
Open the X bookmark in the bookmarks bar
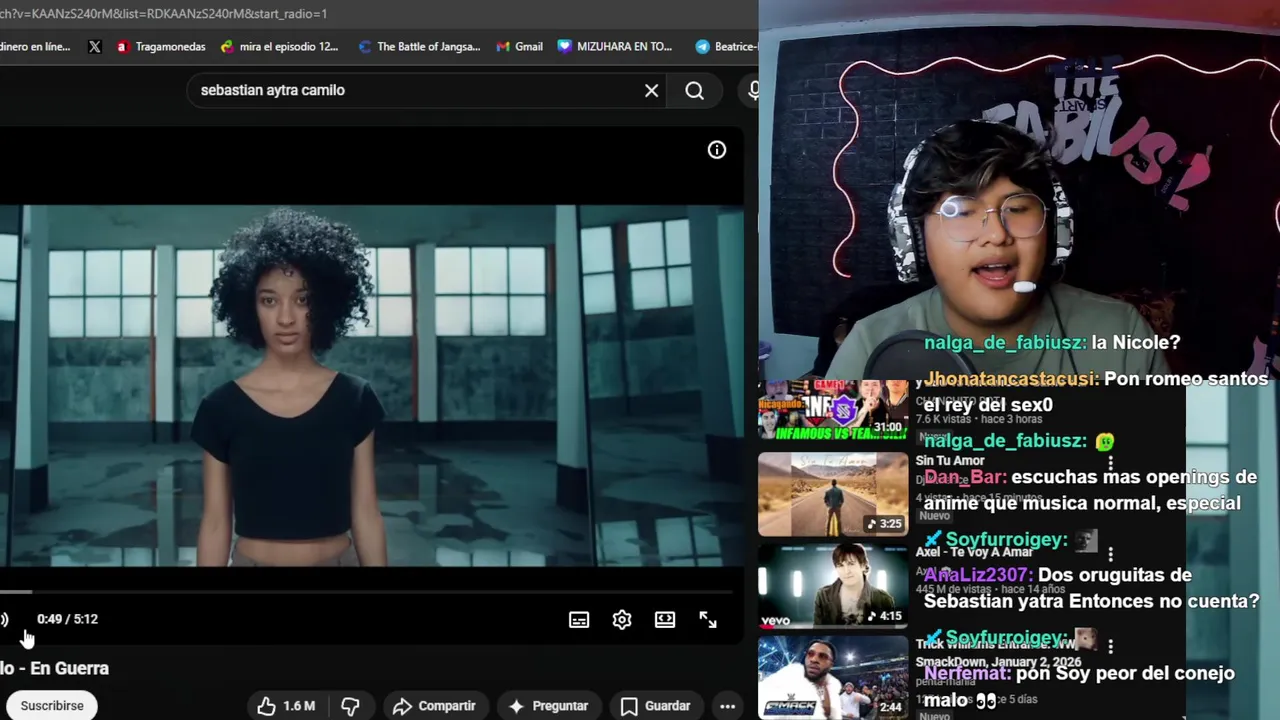[95, 46]
